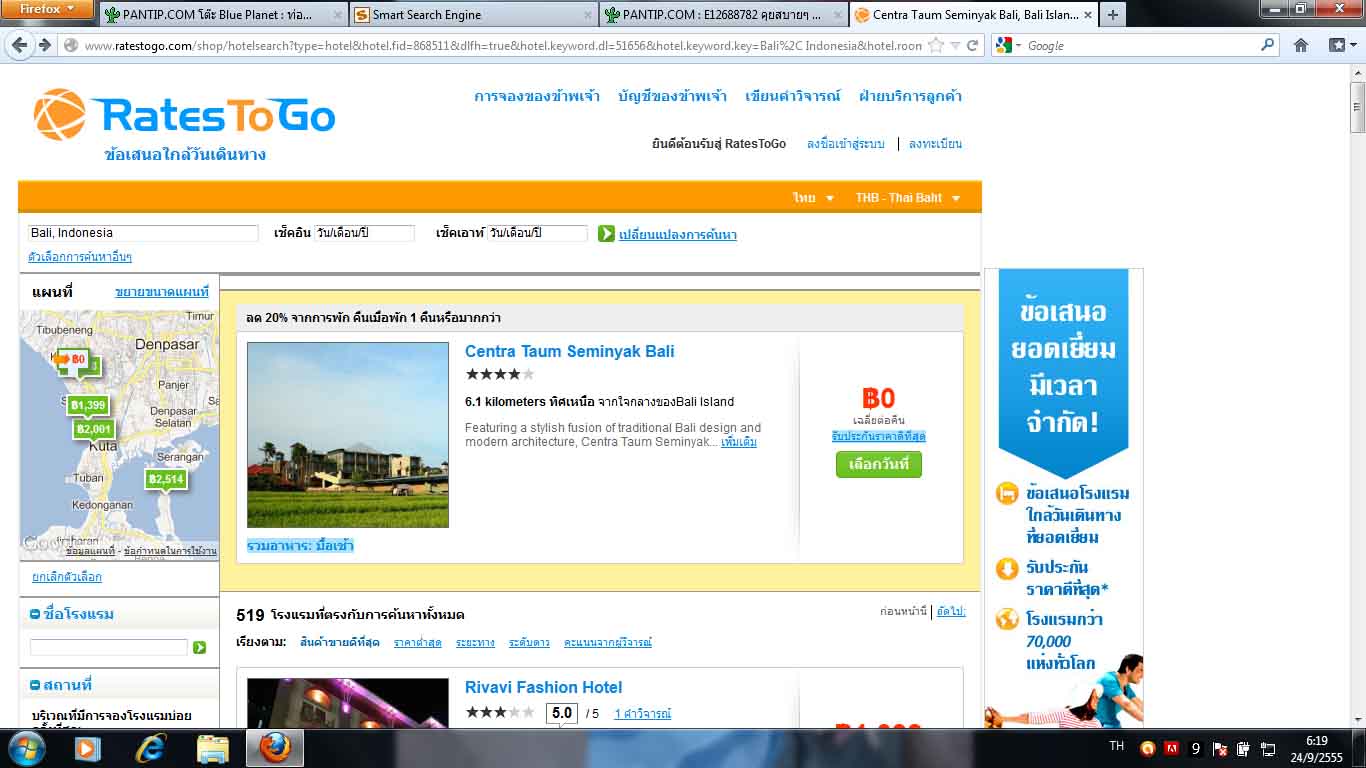The width and height of the screenshot is (1366, 768).
Task: Collapse the ชื่อโรงแรม filter section
Action: [36, 614]
